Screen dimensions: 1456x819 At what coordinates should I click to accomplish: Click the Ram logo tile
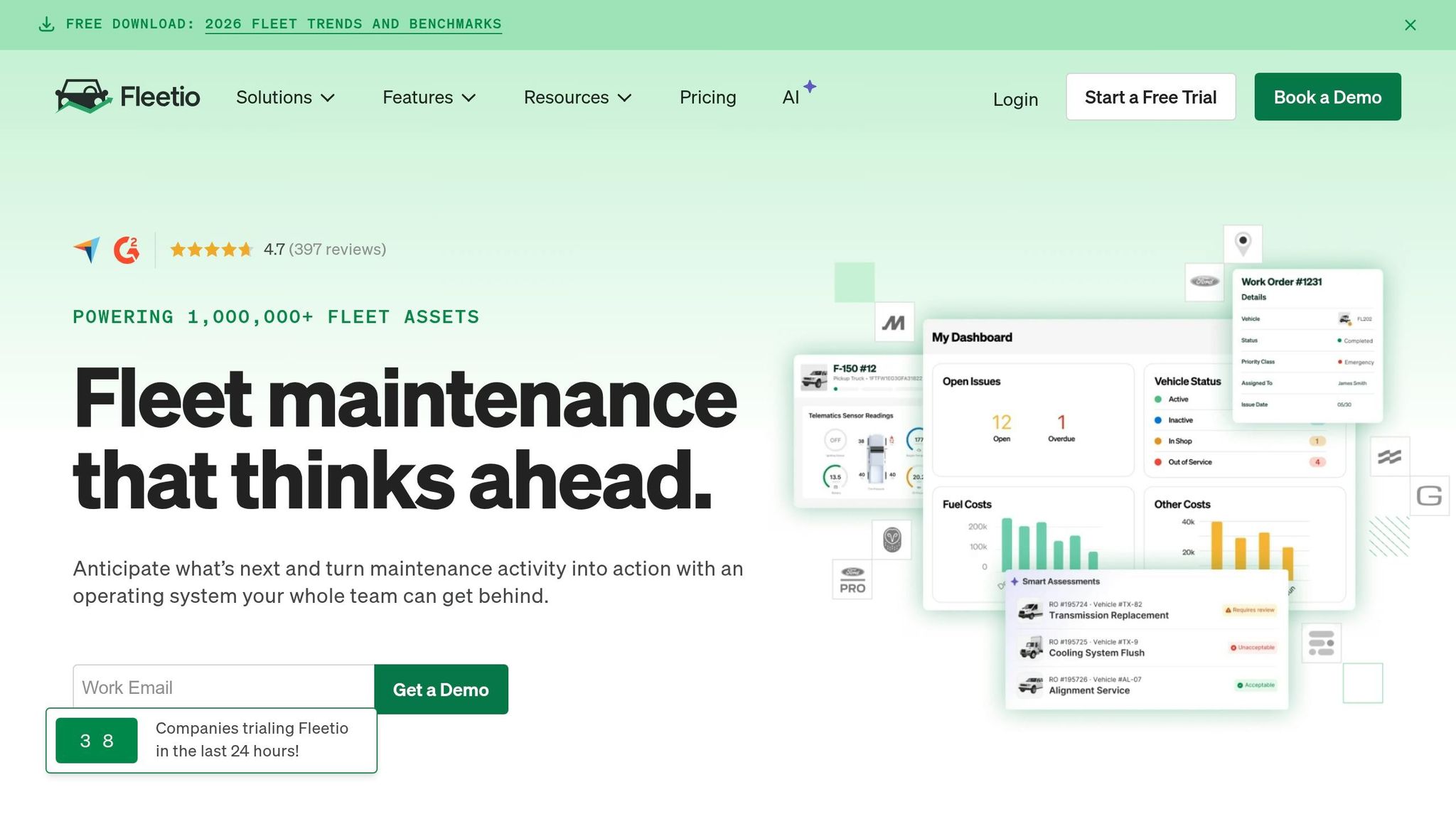892,540
